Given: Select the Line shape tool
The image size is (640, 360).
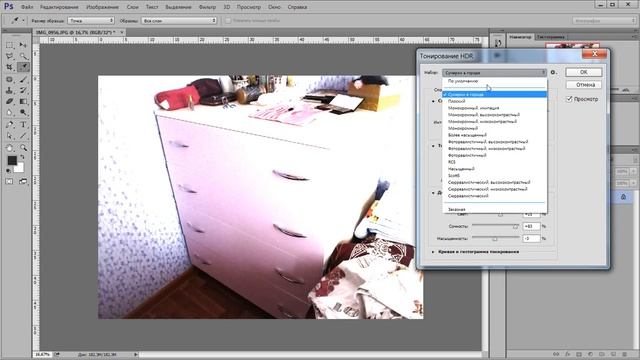Looking at the screenshot, I should tap(23, 136).
